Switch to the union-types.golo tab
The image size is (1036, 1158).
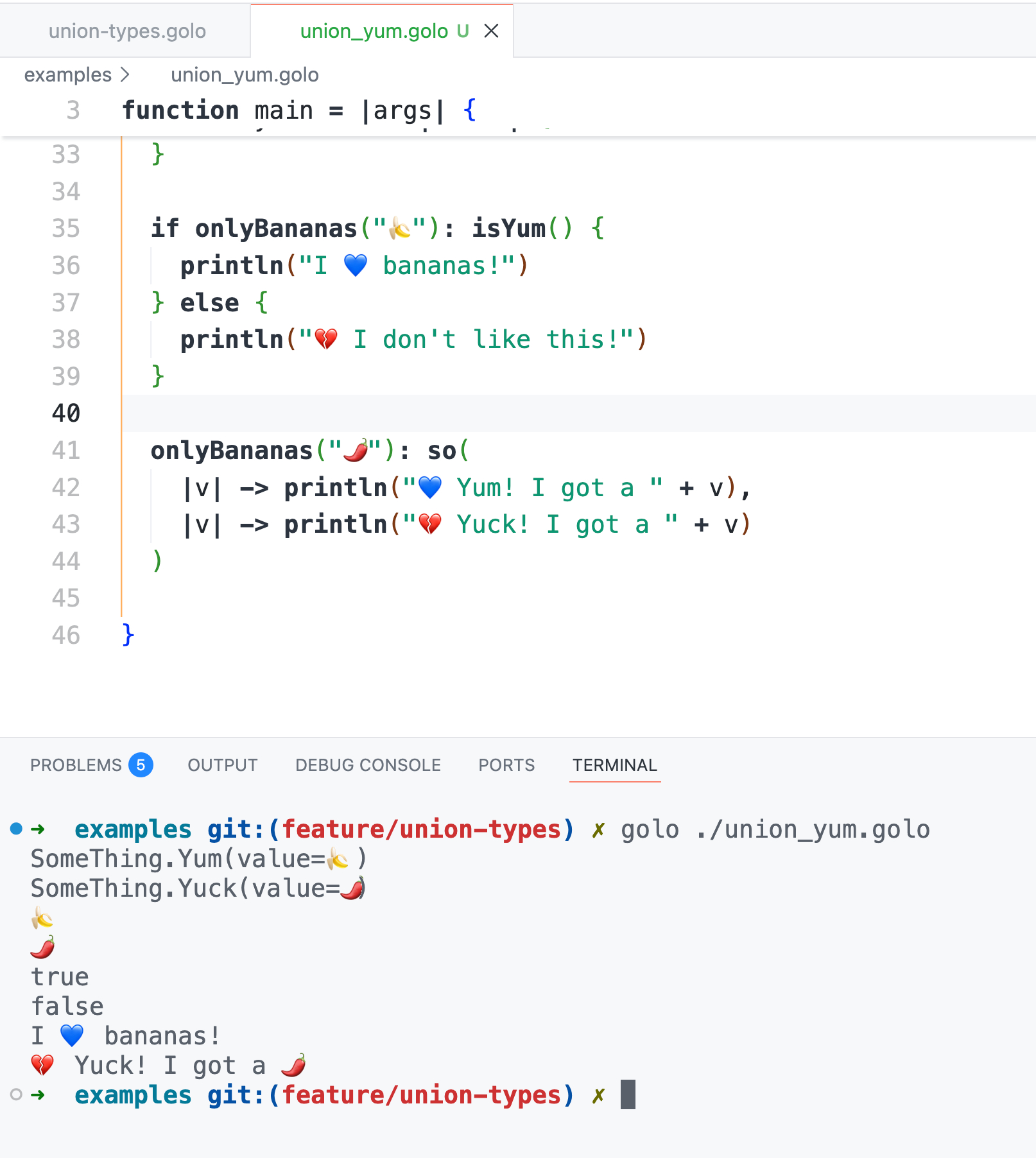point(127,31)
